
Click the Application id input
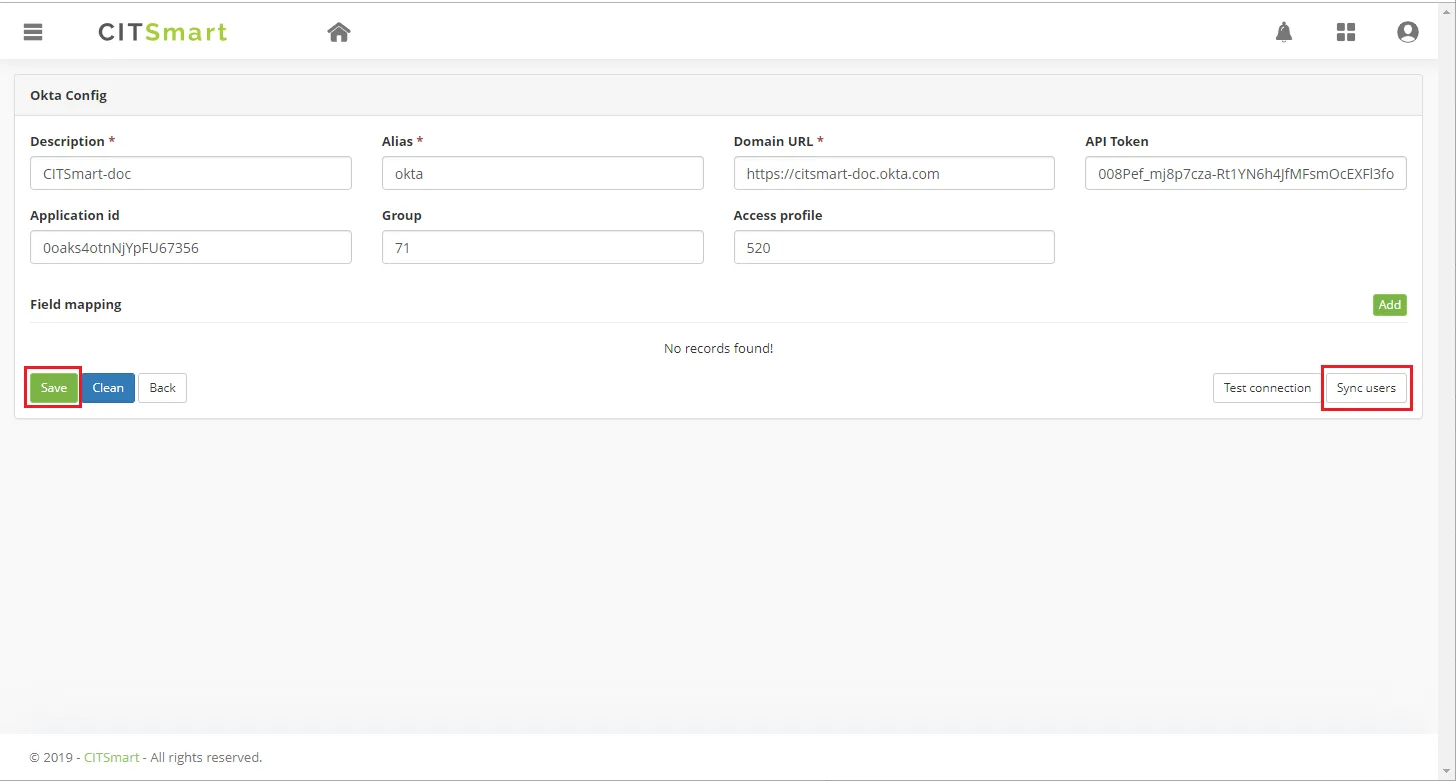191,248
